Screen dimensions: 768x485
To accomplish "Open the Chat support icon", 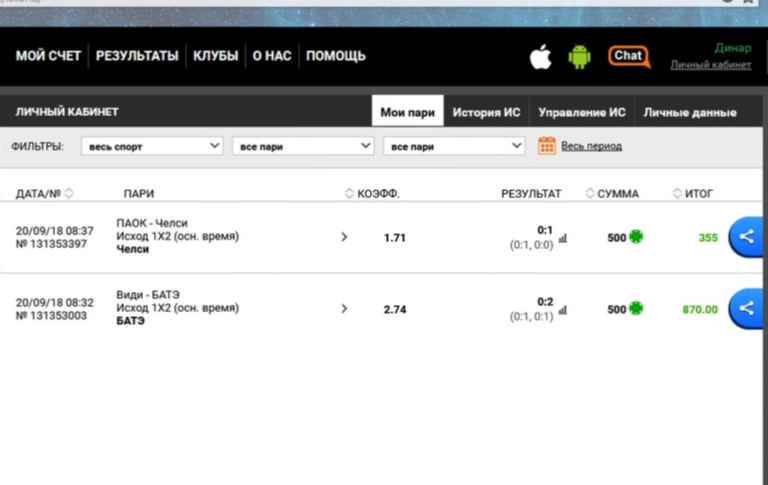I will (629, 57).
